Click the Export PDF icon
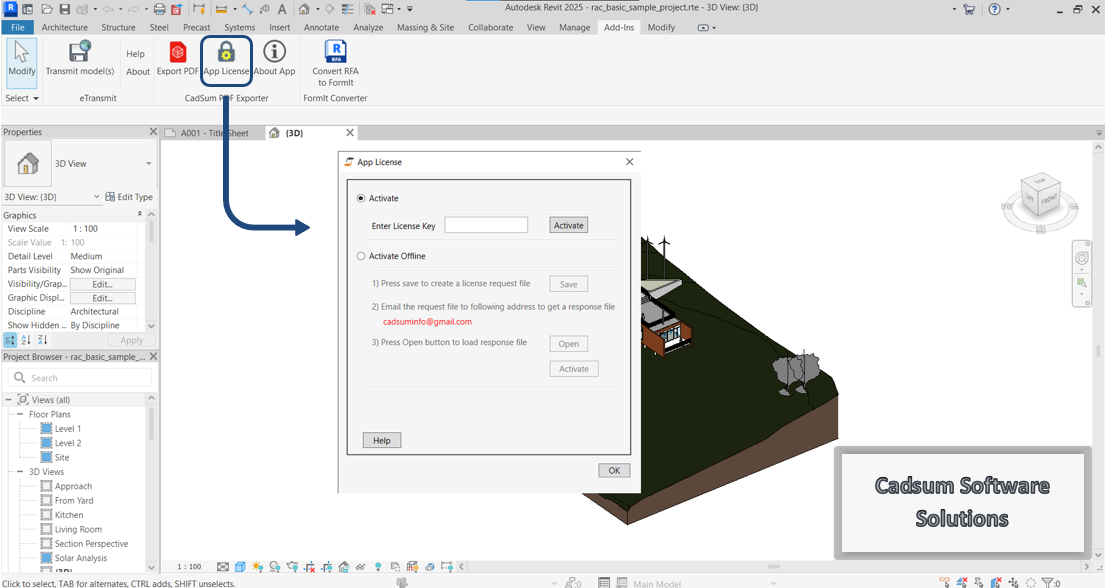1106x588 pixels. point(178,52)
